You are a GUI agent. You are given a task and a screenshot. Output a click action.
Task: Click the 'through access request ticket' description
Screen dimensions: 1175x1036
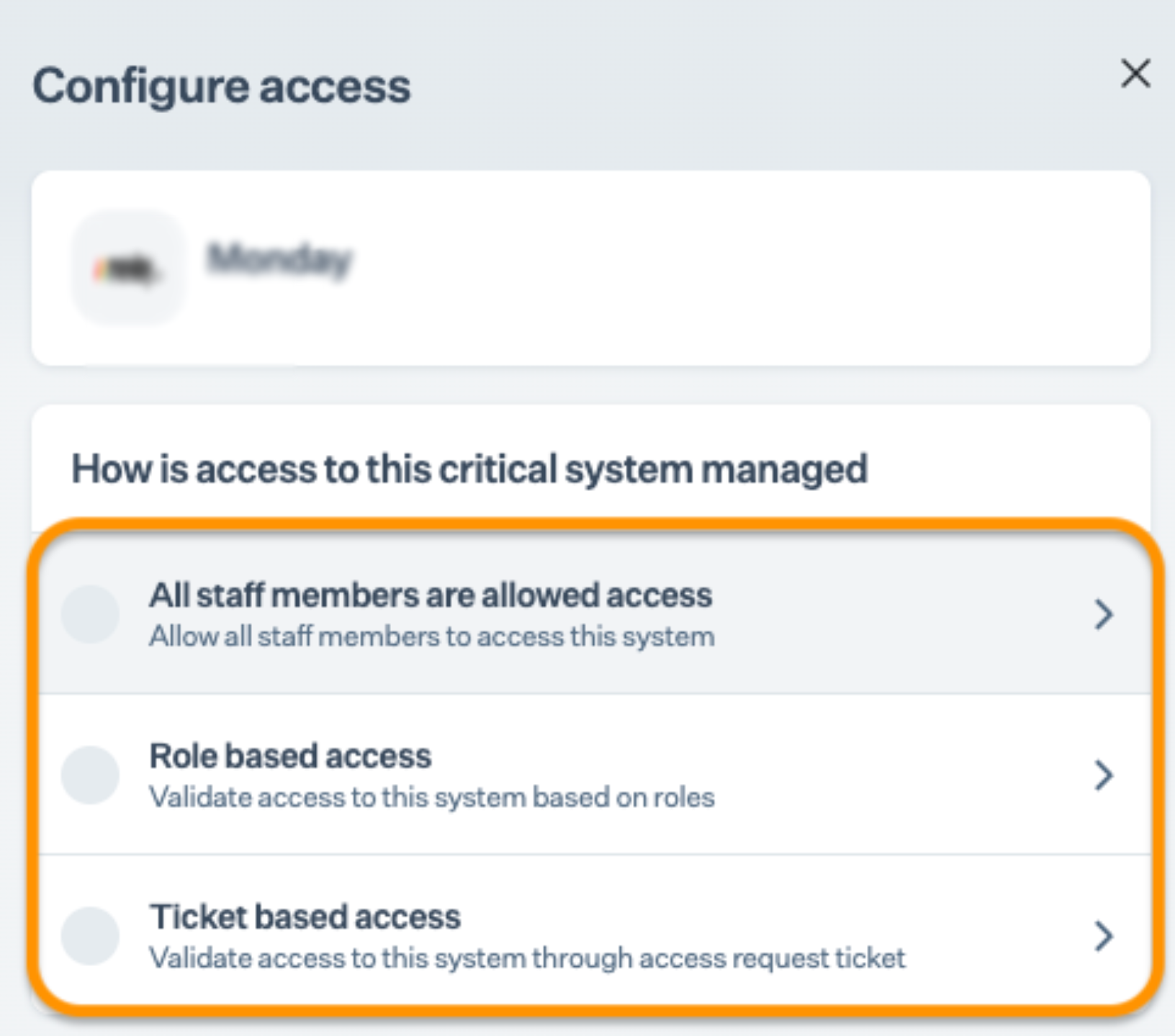tap(527, 958)
